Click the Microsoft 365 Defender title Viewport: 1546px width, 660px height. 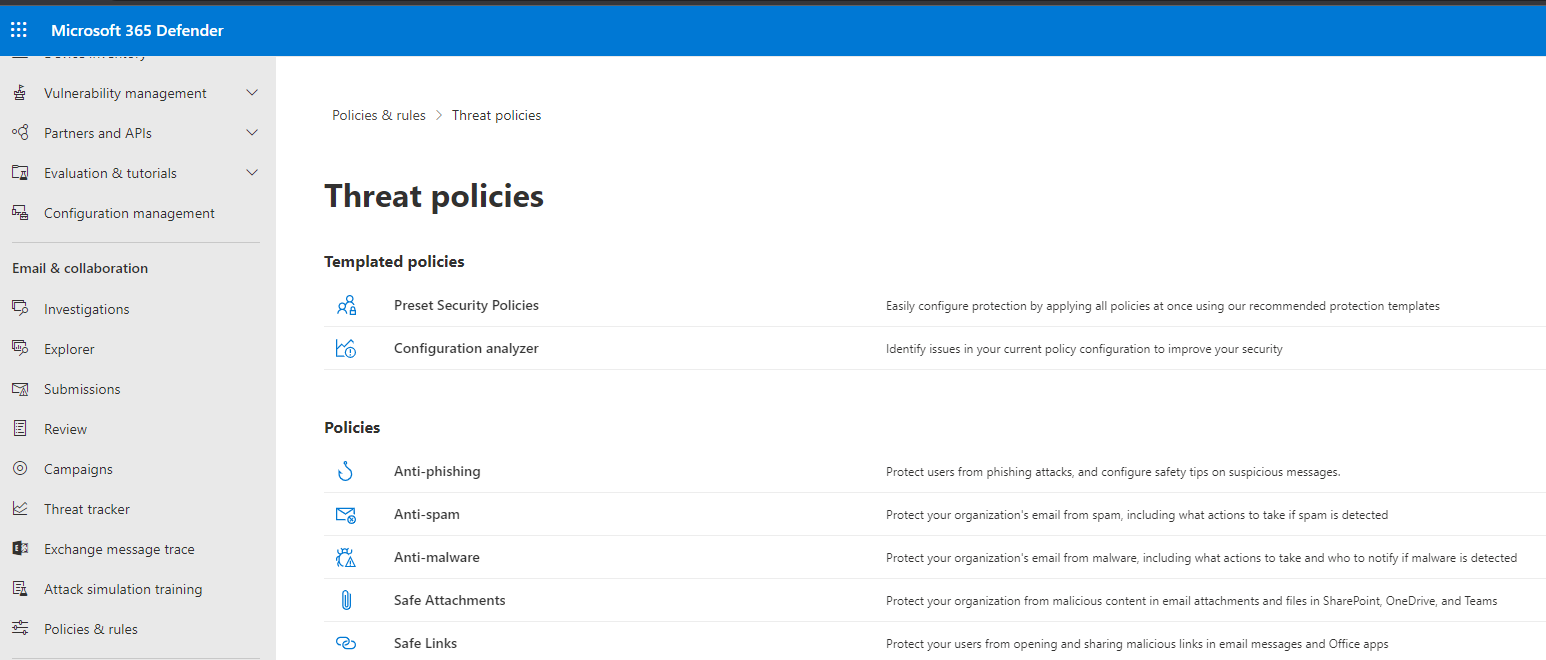coord(137,30)
